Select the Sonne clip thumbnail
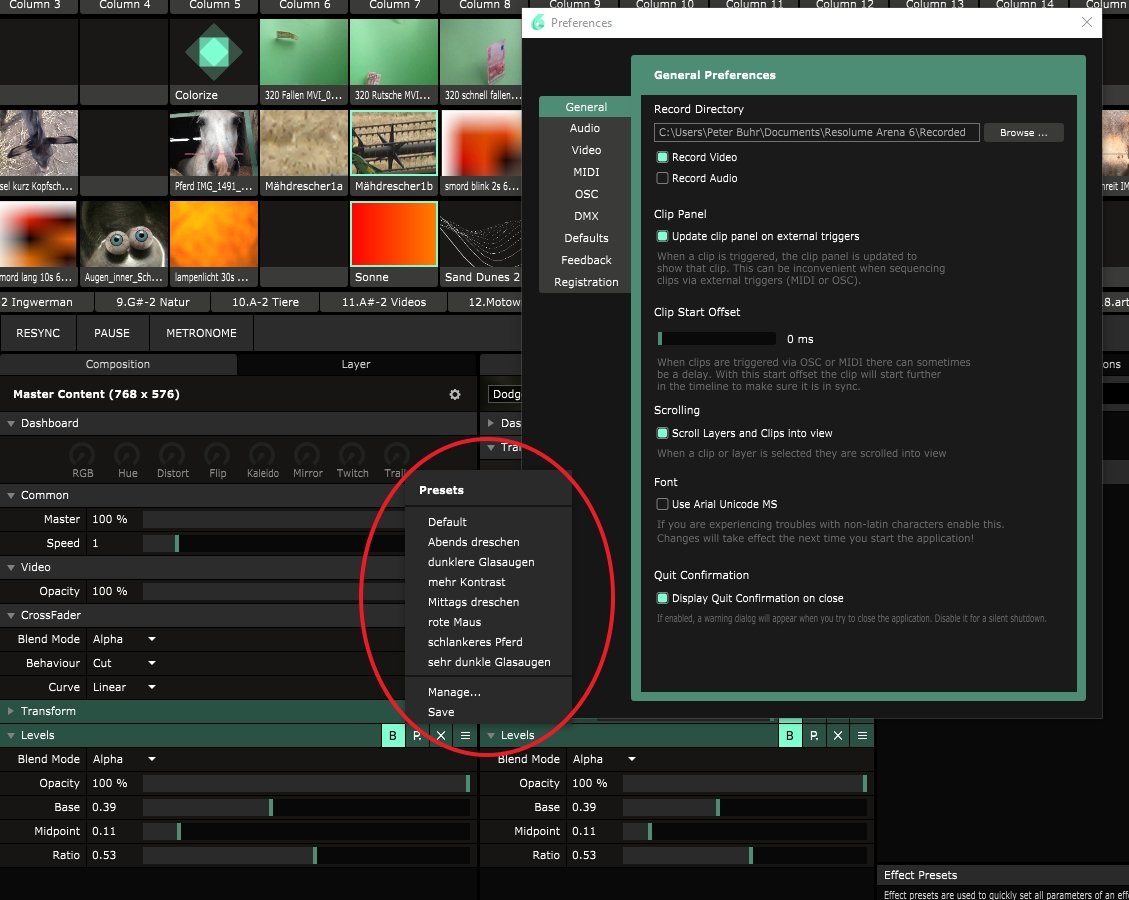 tap(394, 236)
